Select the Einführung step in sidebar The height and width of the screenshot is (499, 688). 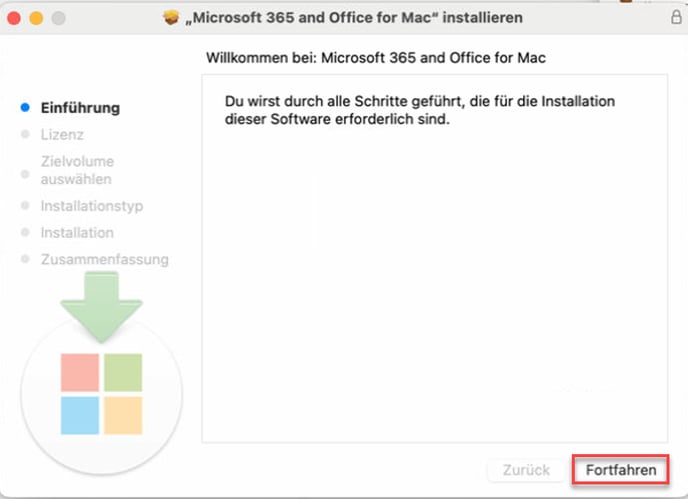[80, 108]
